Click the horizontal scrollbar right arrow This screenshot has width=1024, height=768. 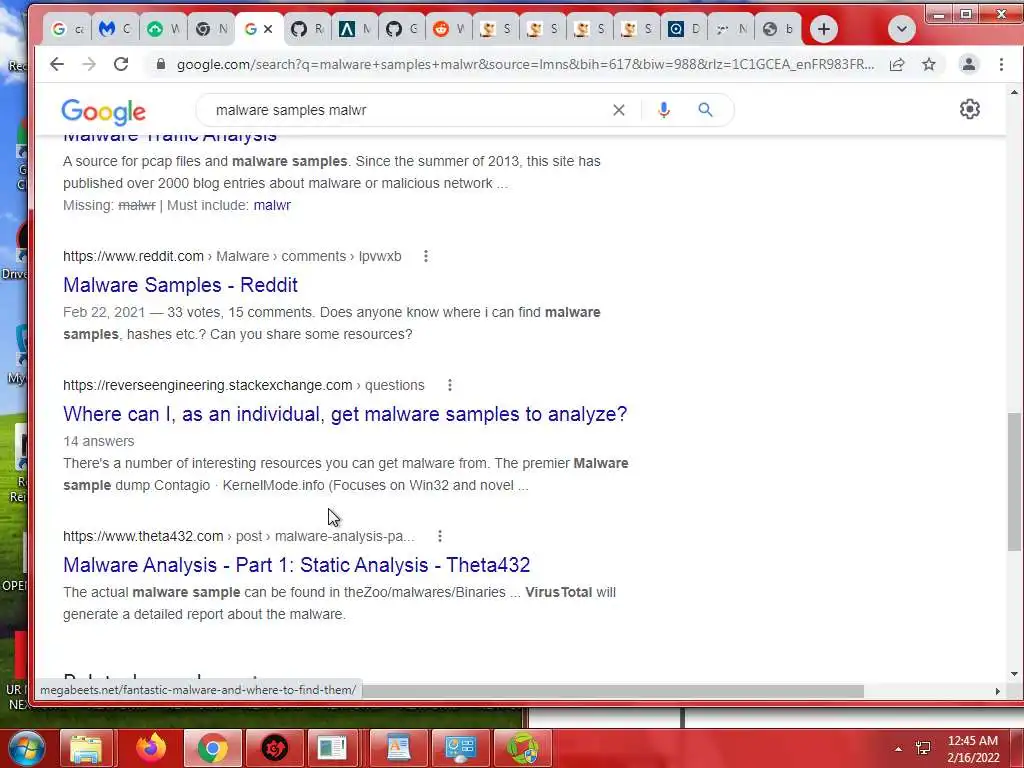[997, 691]
